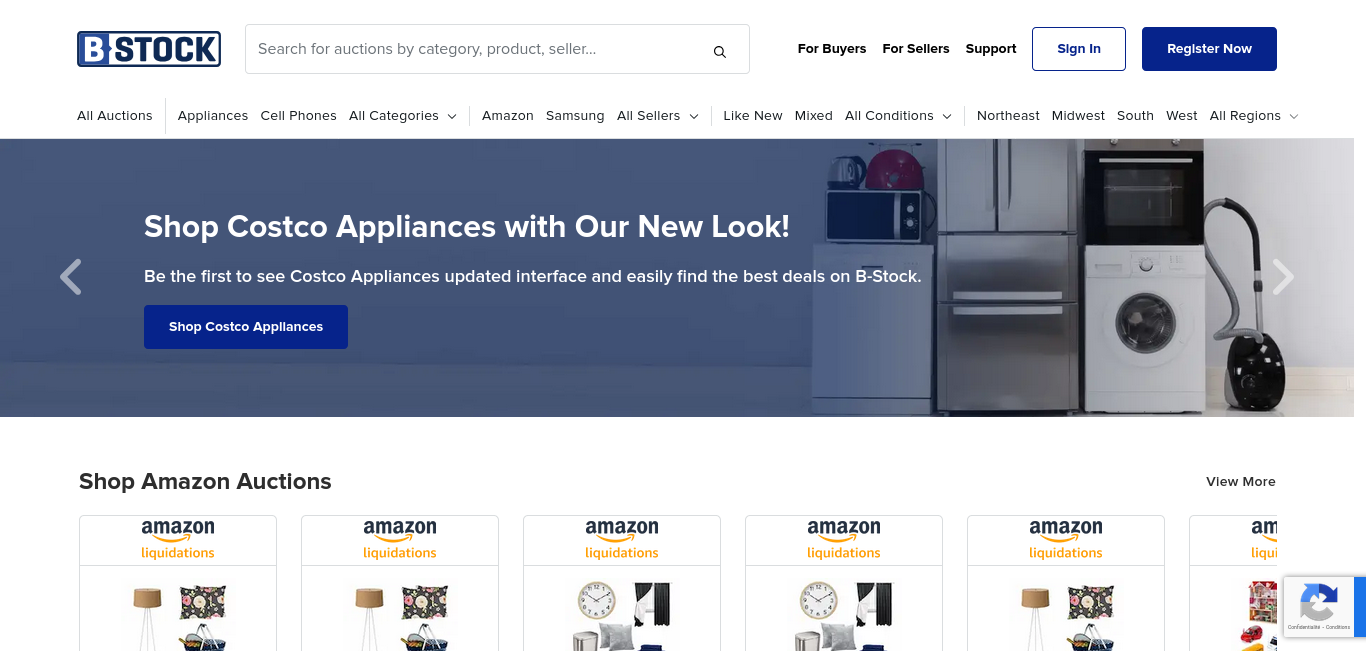Viewport: 1366px width, 651px height.
Task: Go to previous banner slide arrow
Action: click(70, 277)
